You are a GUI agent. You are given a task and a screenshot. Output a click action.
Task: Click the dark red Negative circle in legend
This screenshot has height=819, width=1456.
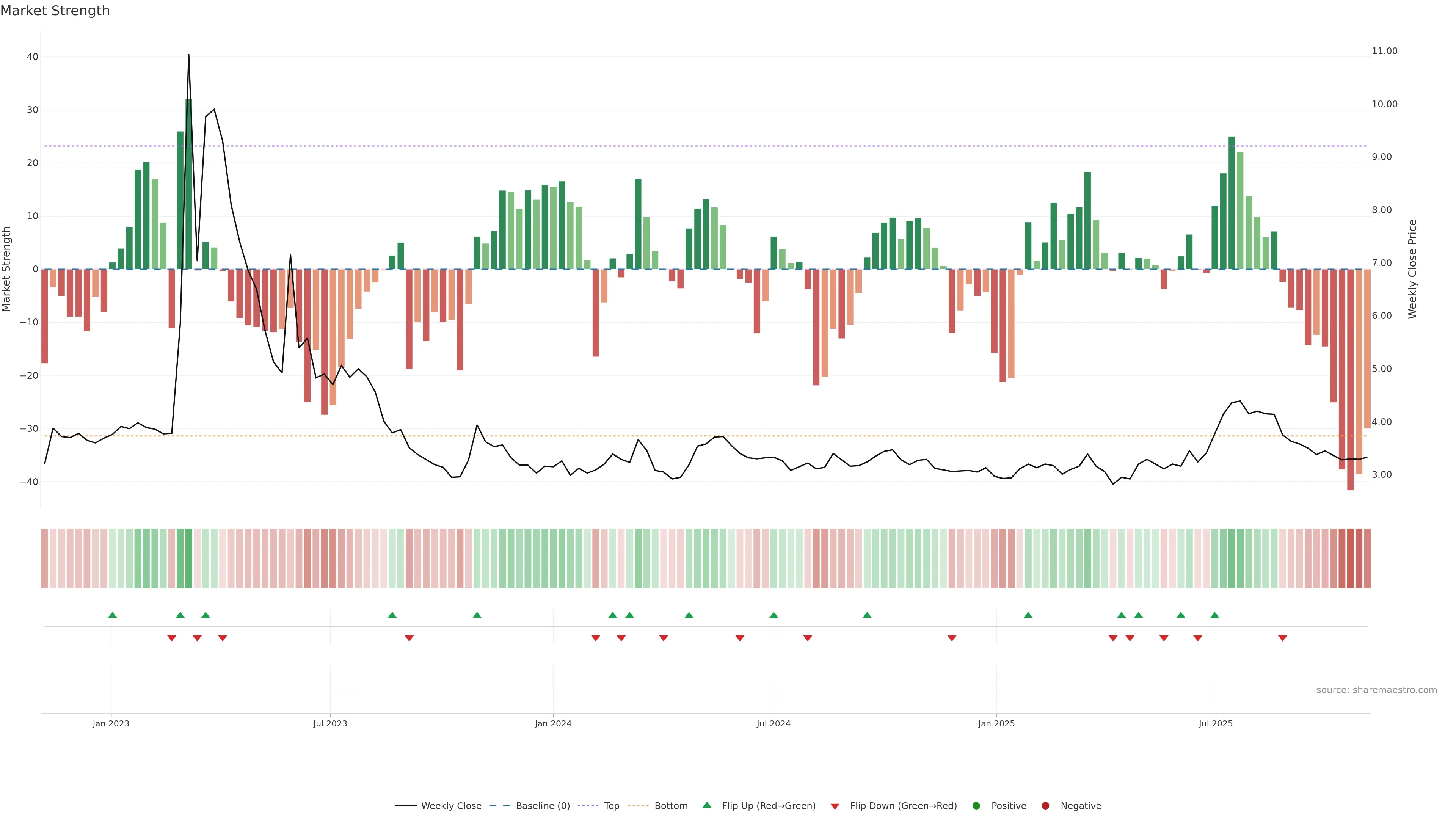click(1045, 806)
